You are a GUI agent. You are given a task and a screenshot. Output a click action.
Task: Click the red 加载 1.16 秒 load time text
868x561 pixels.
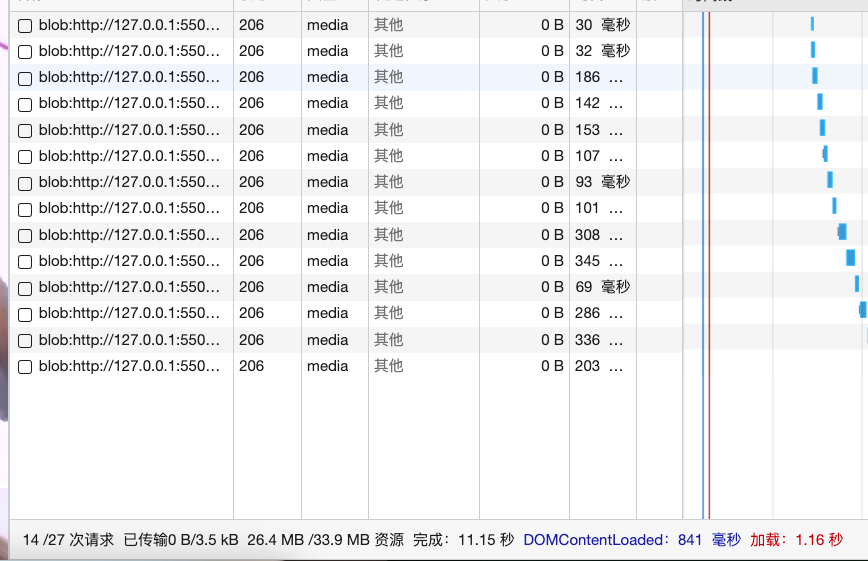click(x=796, y=540)
